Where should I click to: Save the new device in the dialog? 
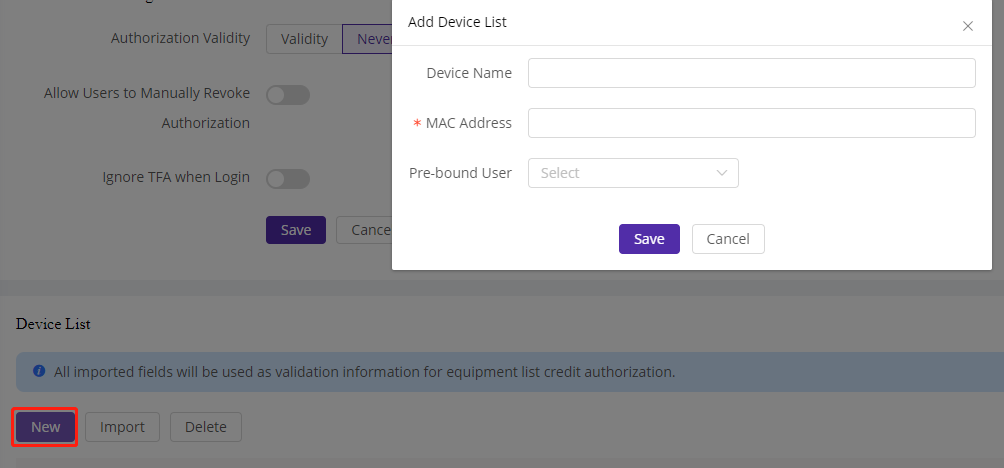pos(649,239)
